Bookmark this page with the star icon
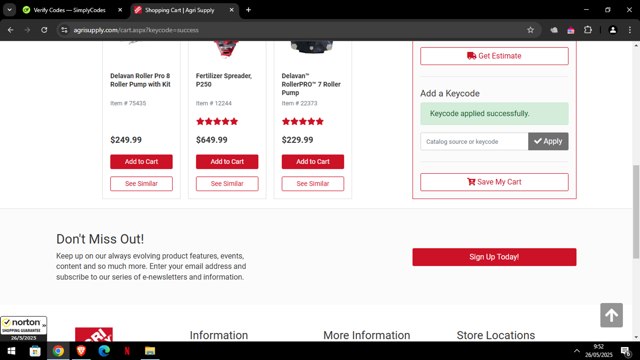This screenshot has height=360, width=640. click(x=530, y=30)
